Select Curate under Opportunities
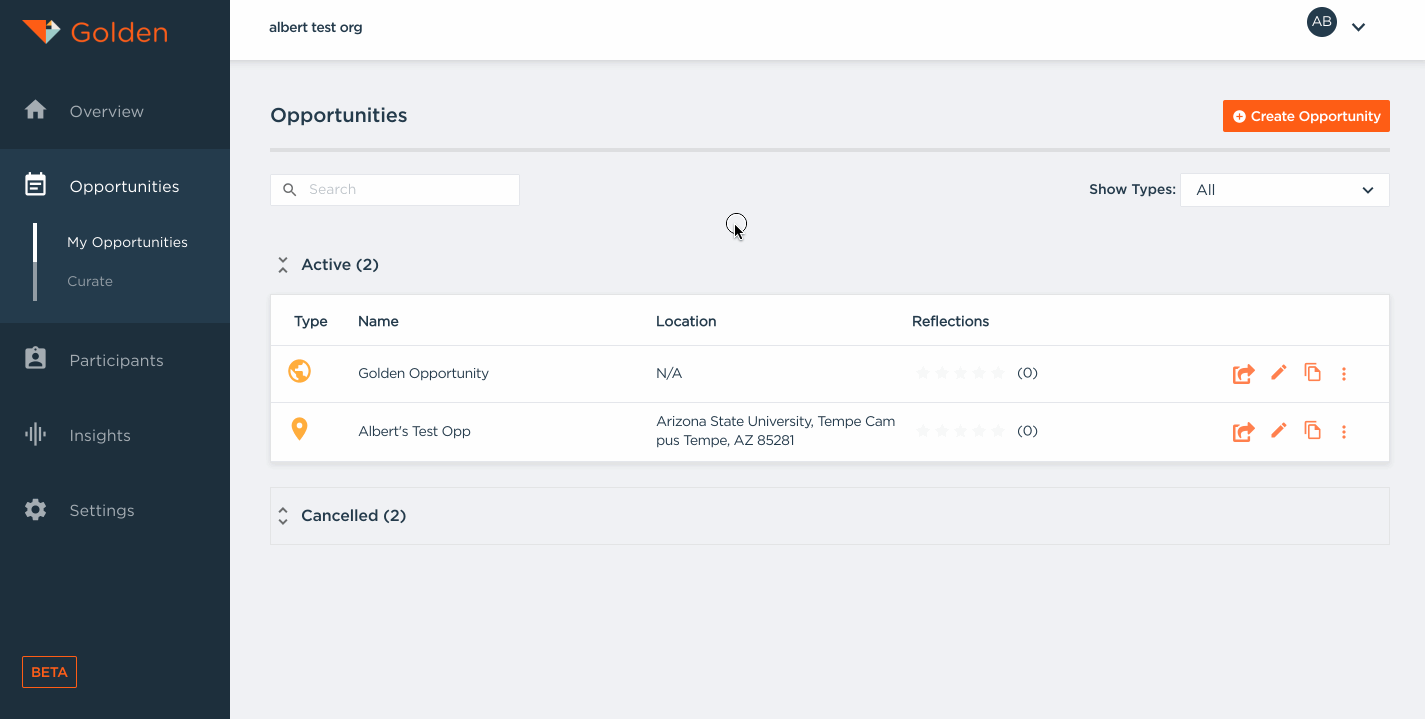1425x719 pixels. point(90,281)
